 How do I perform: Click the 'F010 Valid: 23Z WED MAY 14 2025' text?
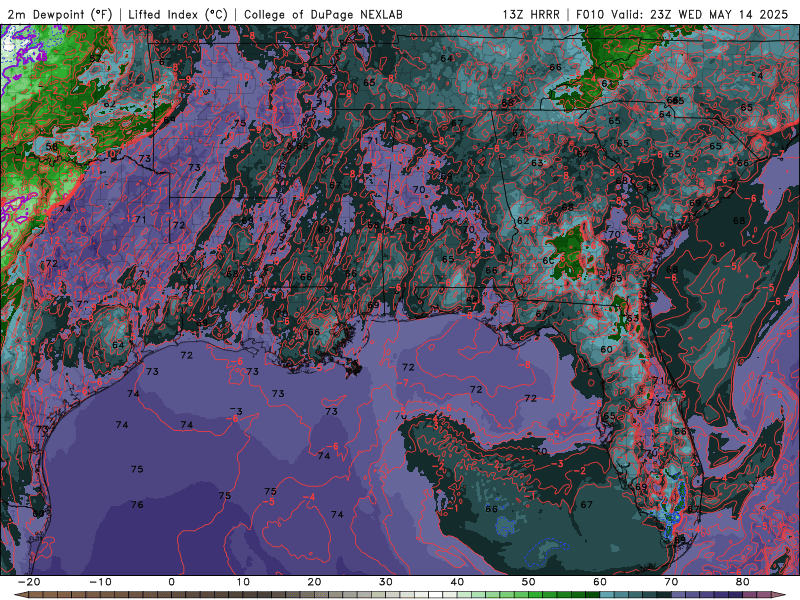[682, 15]
